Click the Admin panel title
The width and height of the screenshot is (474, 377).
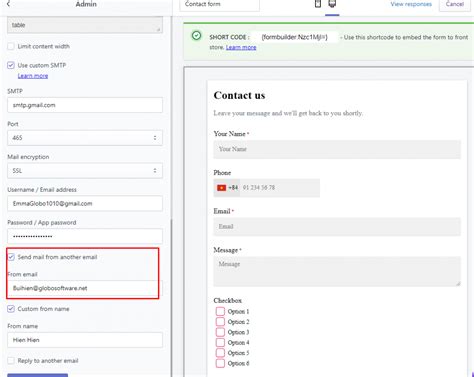coord(86,4)
